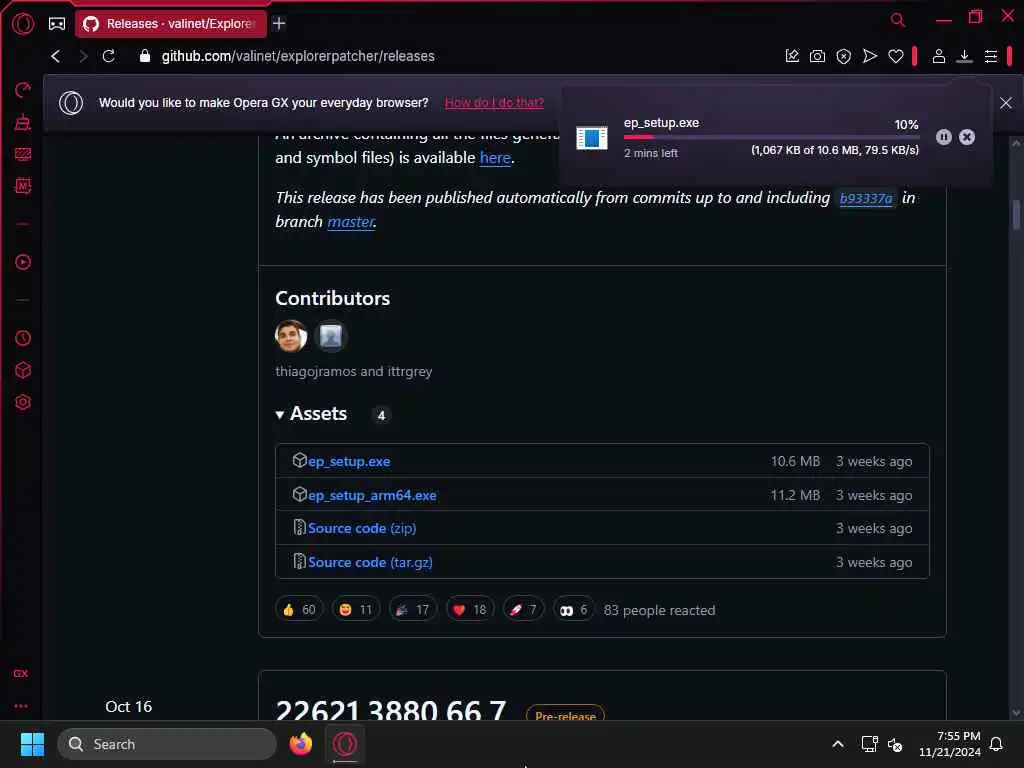The image size is (1024, 768).
Task: Click the How do I do that link
Action: pyautogui.click(x=494, y=103)
